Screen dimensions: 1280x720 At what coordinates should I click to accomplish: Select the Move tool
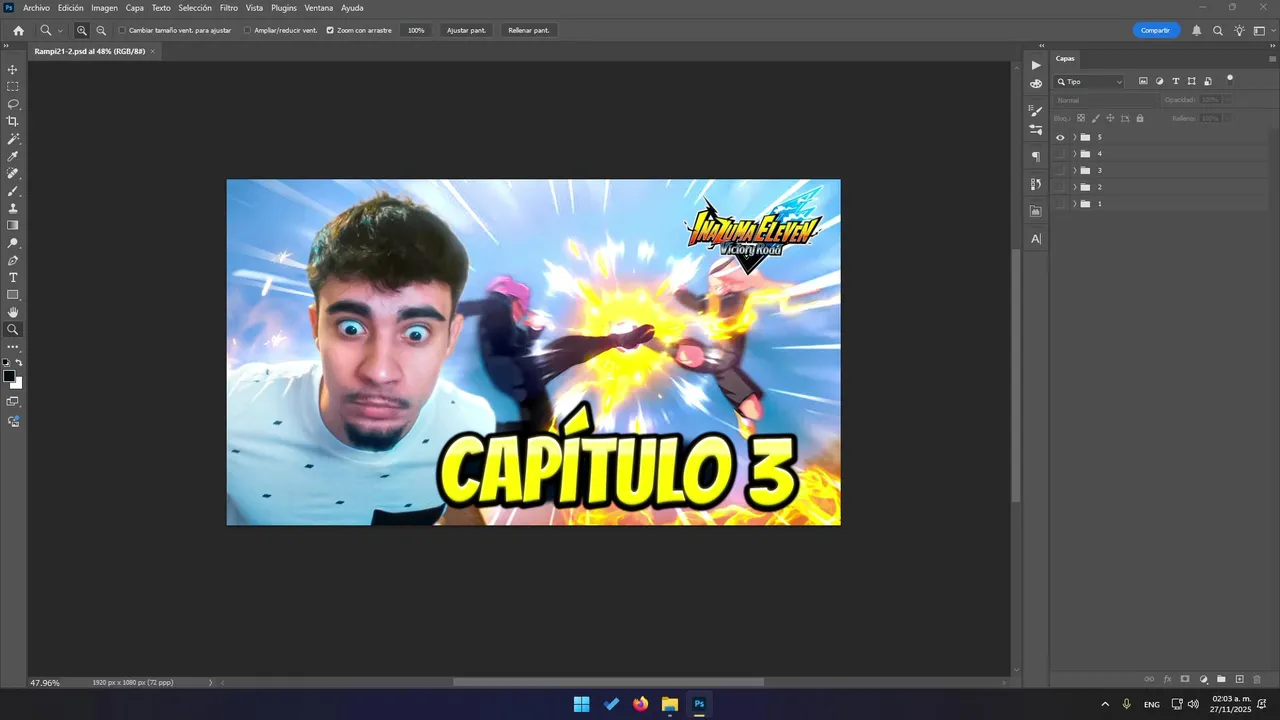[13, 70]
